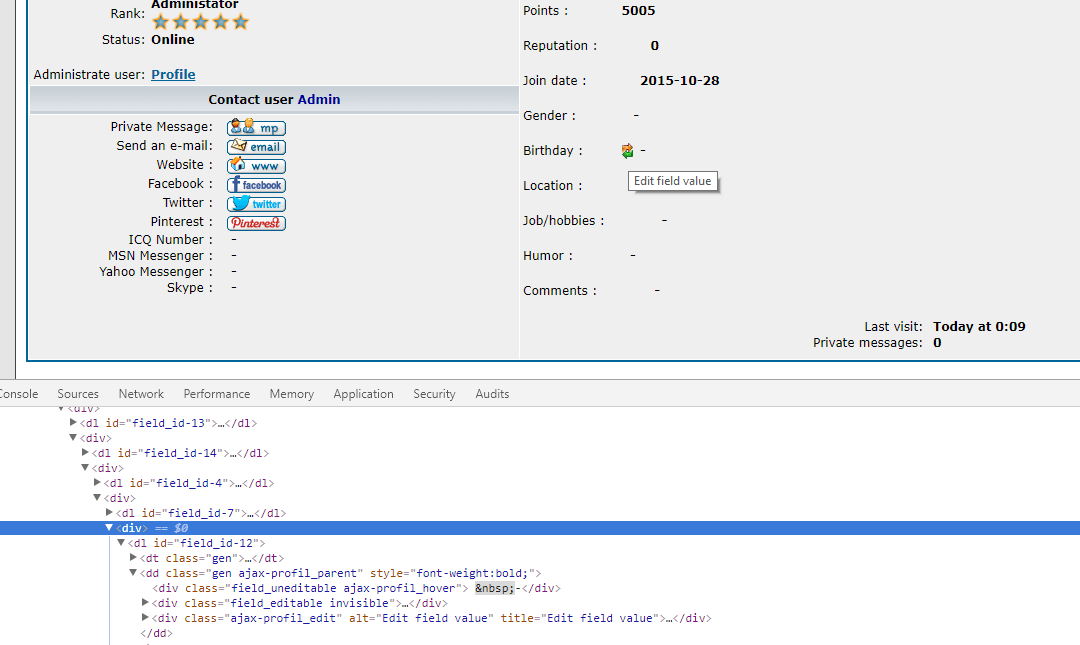
Task: Click the Private messages count 0
Action: (x=937, y=342)
